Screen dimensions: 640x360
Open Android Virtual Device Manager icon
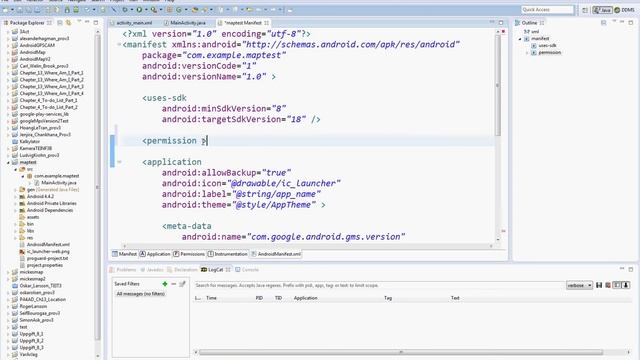click(76, 9)
